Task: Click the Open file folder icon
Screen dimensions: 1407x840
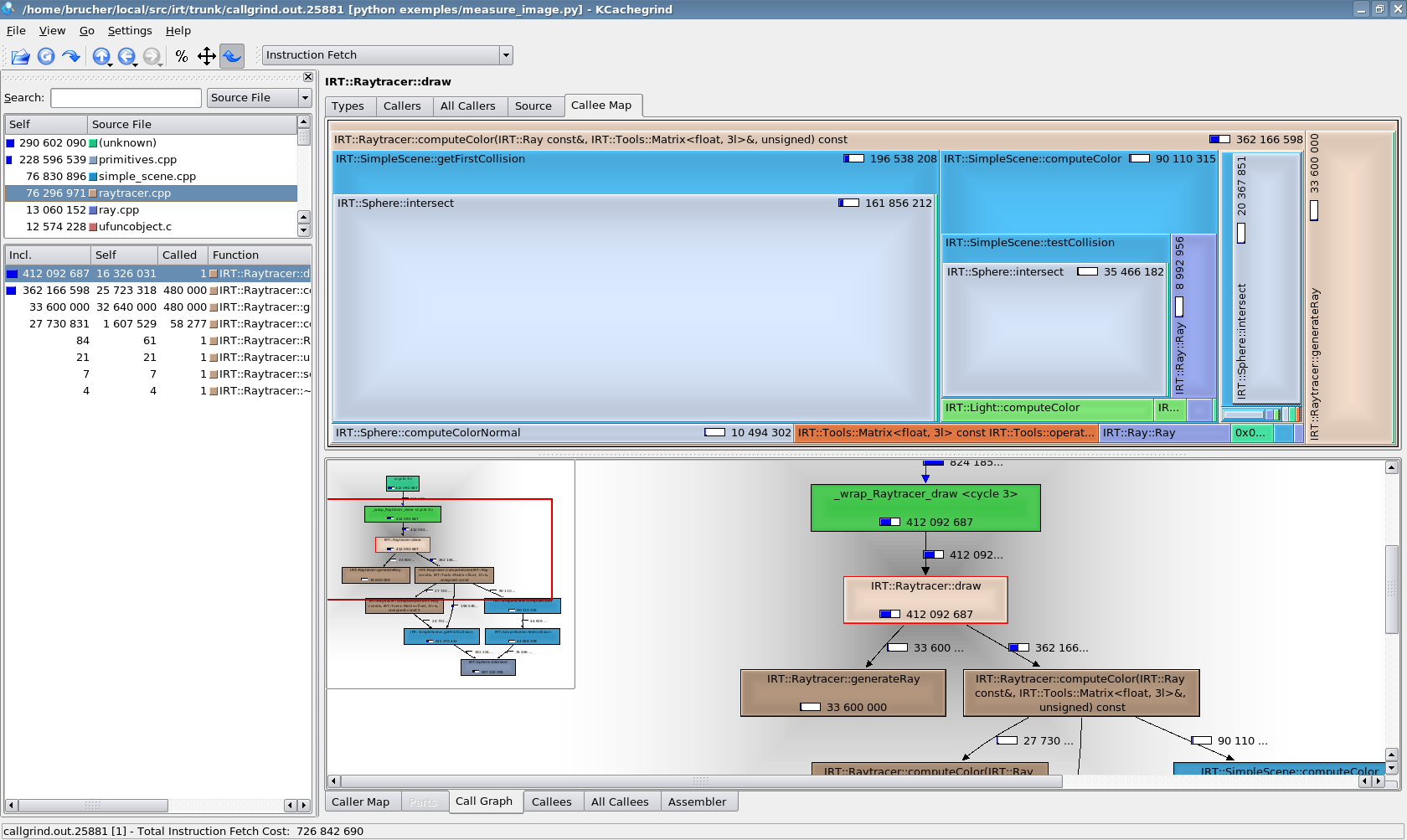Action: [x=20, y=56]
